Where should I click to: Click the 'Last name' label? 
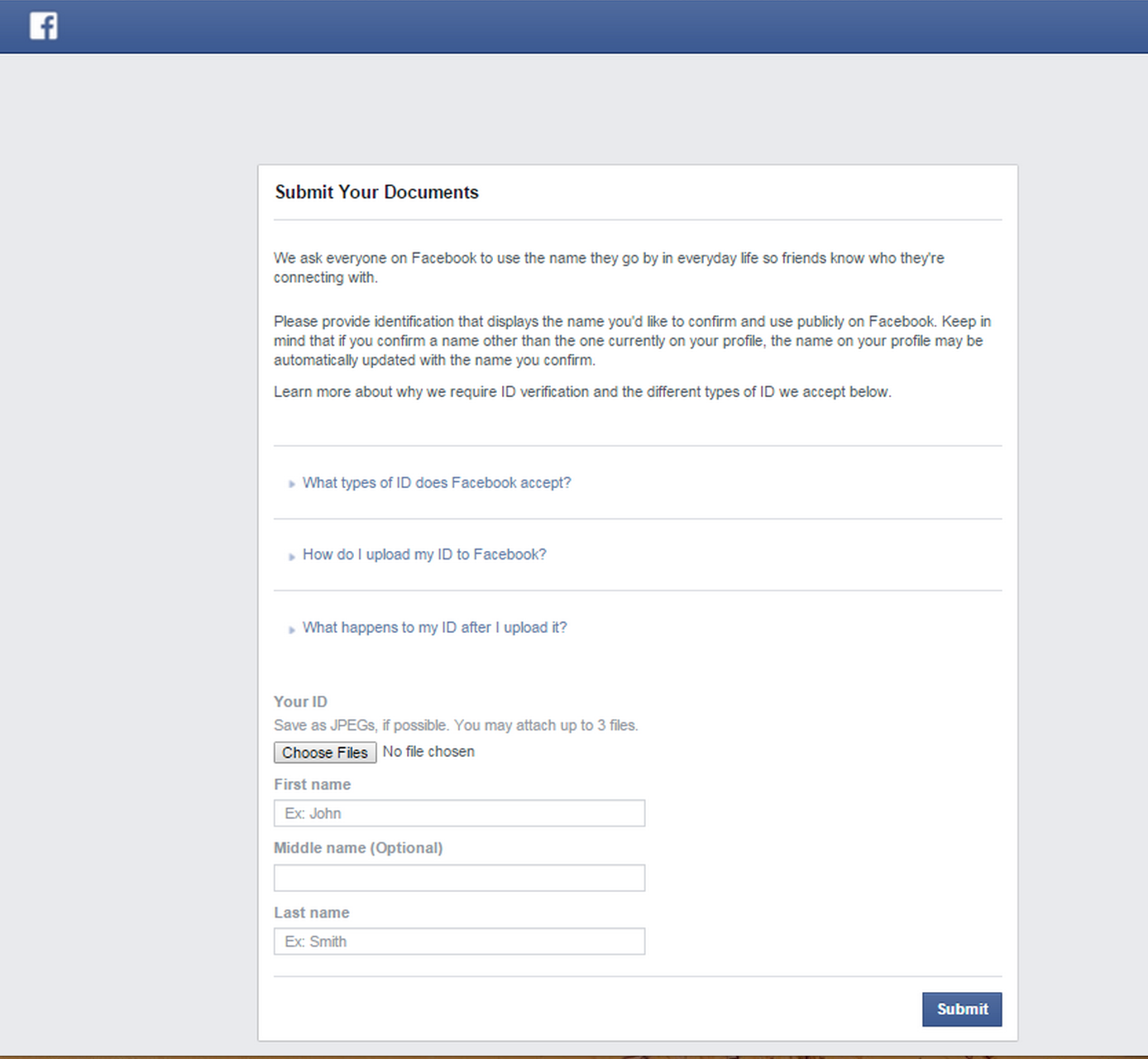311,913
